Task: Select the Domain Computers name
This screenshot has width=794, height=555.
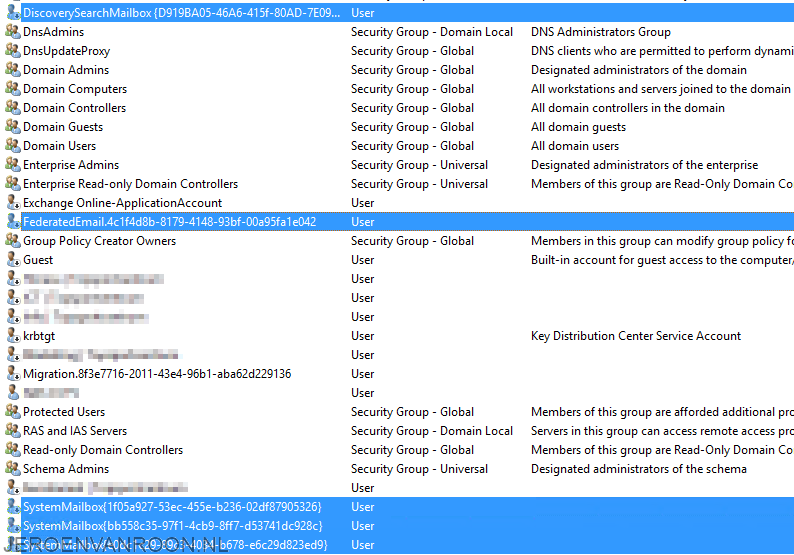Action: pyautogui.click(x=75, y=89)
